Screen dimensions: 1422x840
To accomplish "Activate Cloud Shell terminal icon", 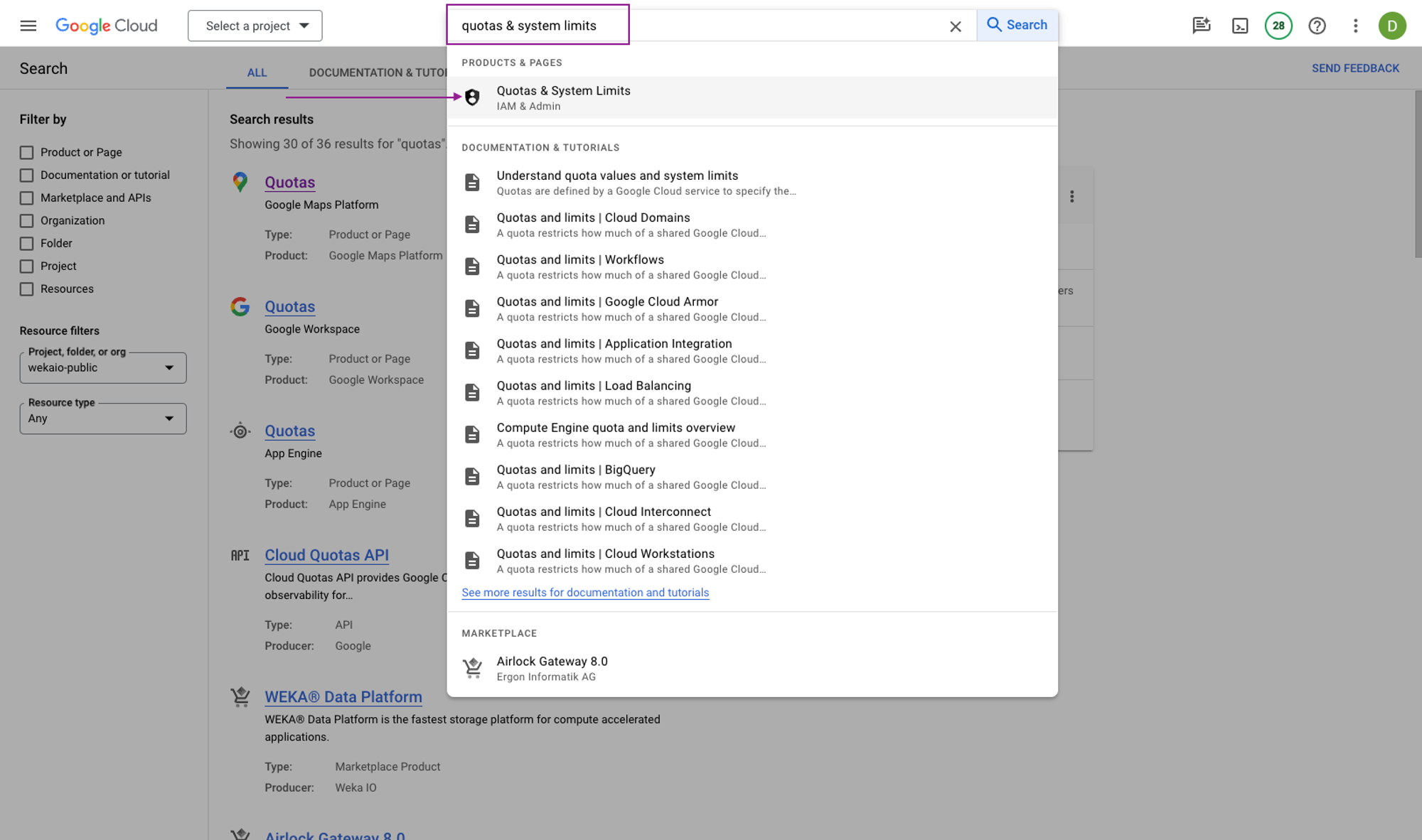I will tap(1240, 26).
